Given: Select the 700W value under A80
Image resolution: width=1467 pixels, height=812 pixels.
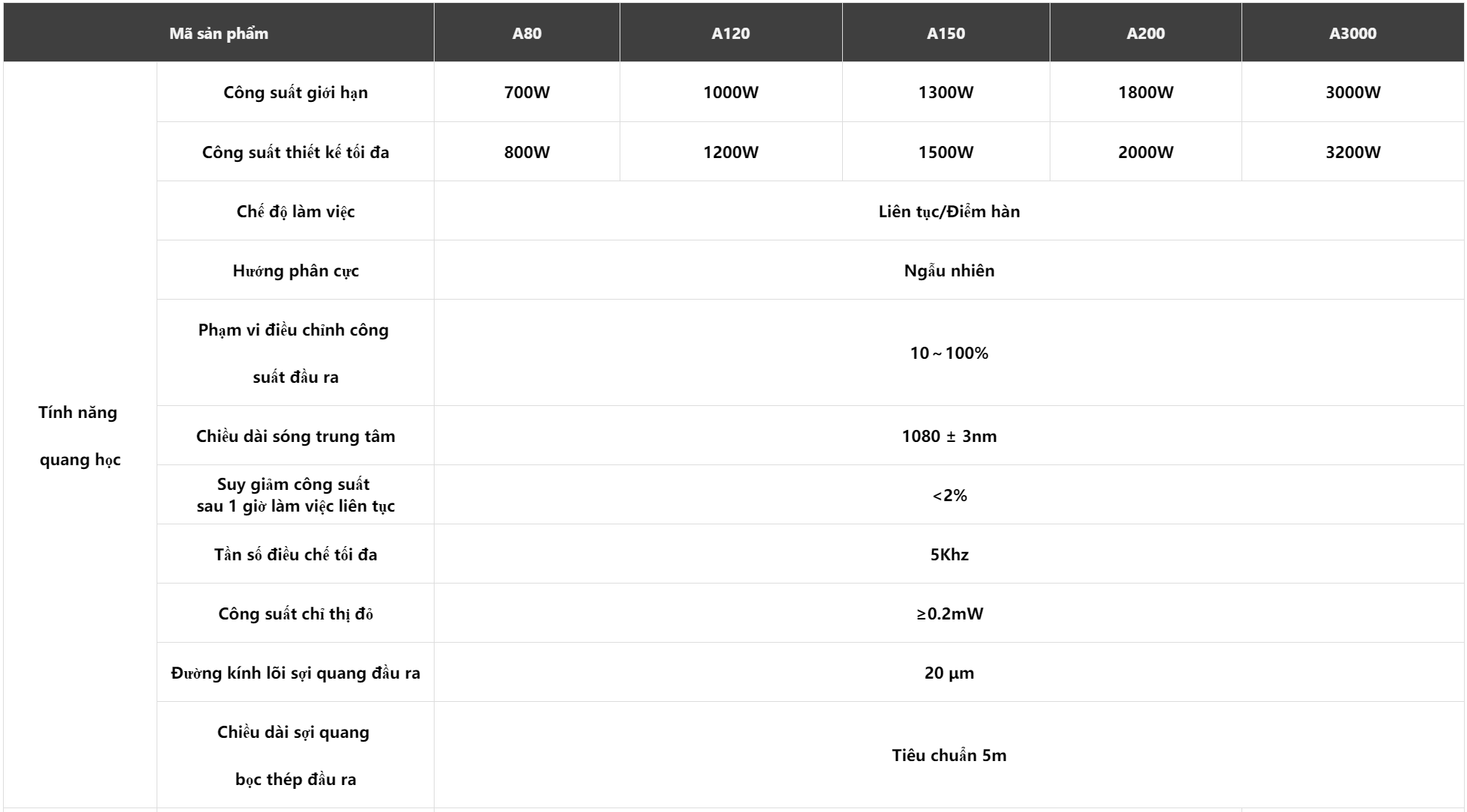Looking at the screenshot, I should [x=527, y=92].
